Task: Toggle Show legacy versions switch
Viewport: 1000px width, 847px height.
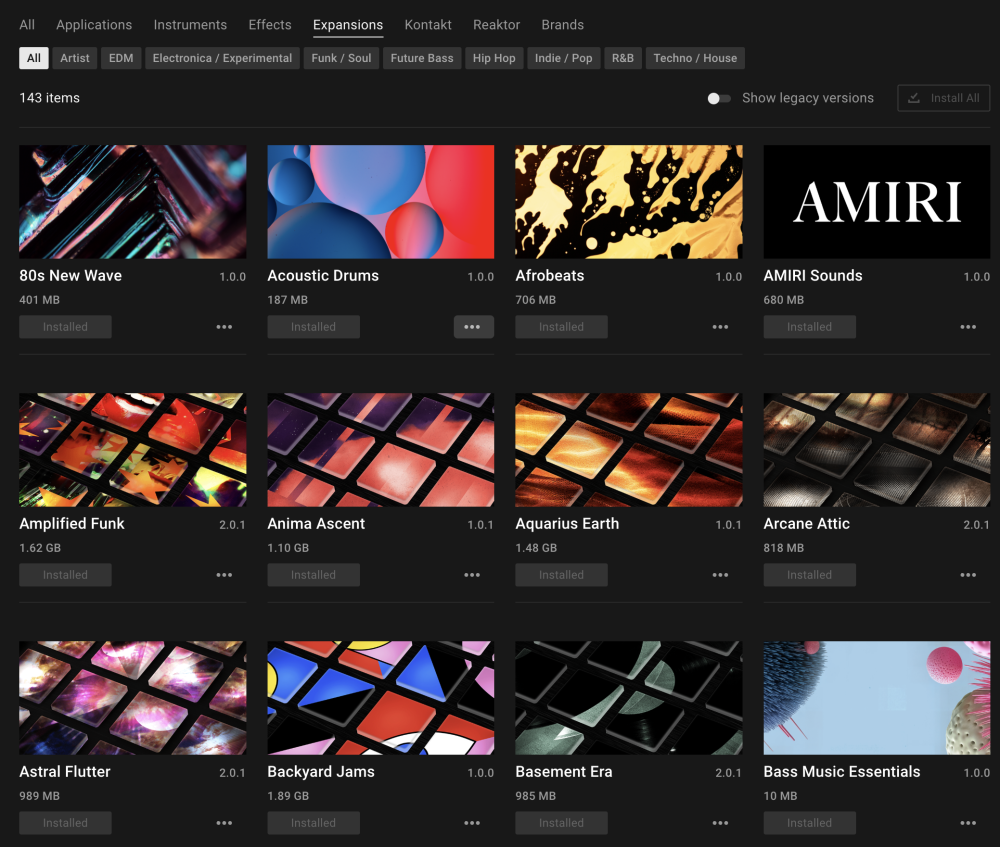Action: (719, 98)
